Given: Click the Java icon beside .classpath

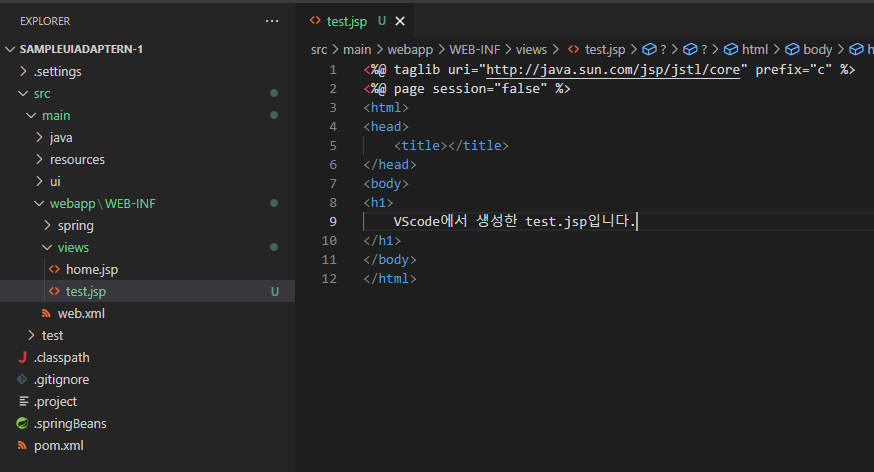Looking at the screenshot, I should tap(22, 357).
